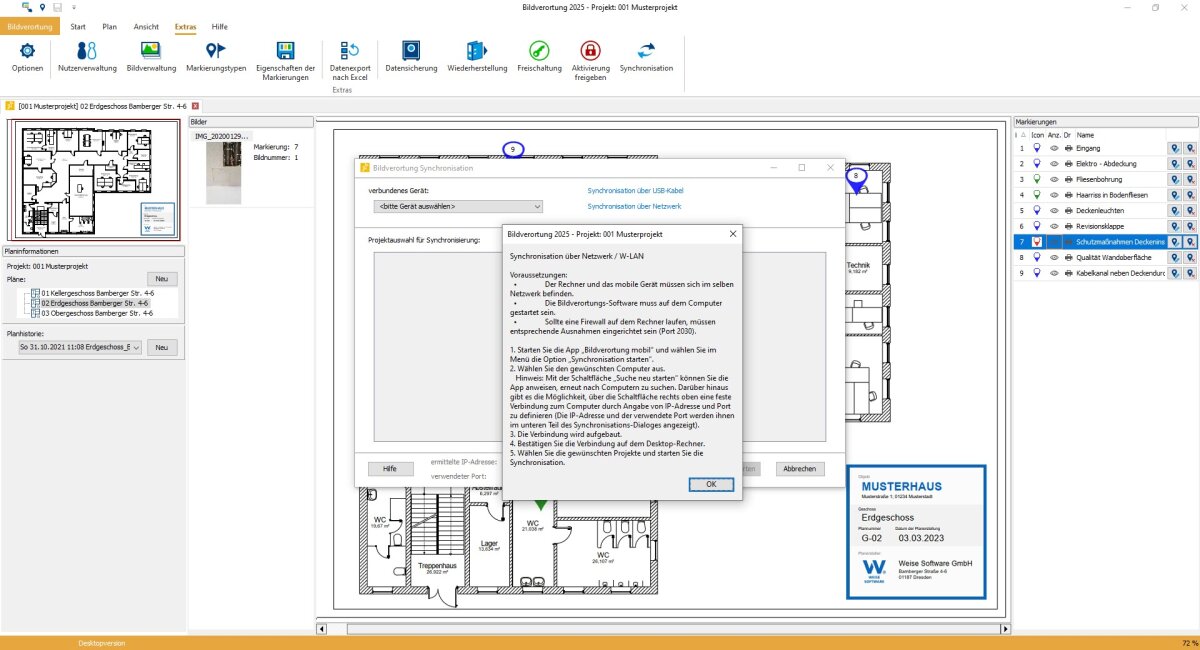
Task: Open the Planhistorie date dropdown
Action: coord(80,347)
